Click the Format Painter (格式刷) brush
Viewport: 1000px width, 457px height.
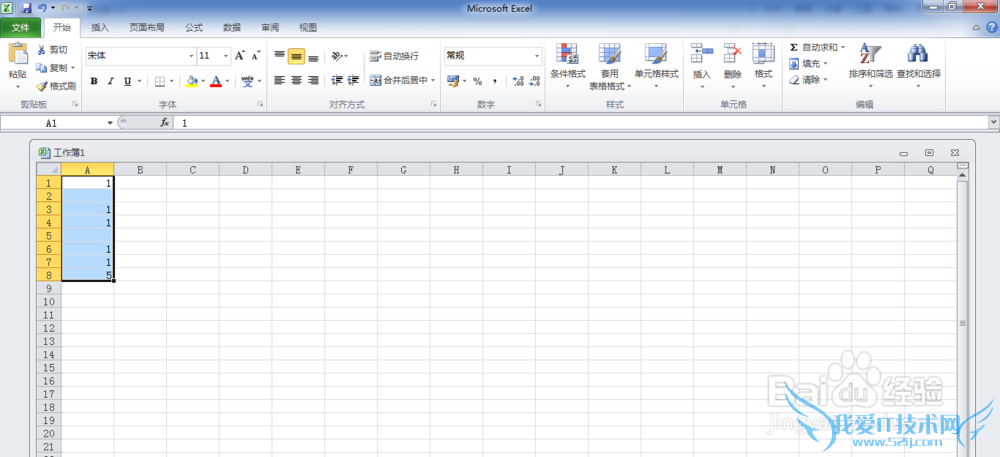pyautogui.click(x=41, y=86)
